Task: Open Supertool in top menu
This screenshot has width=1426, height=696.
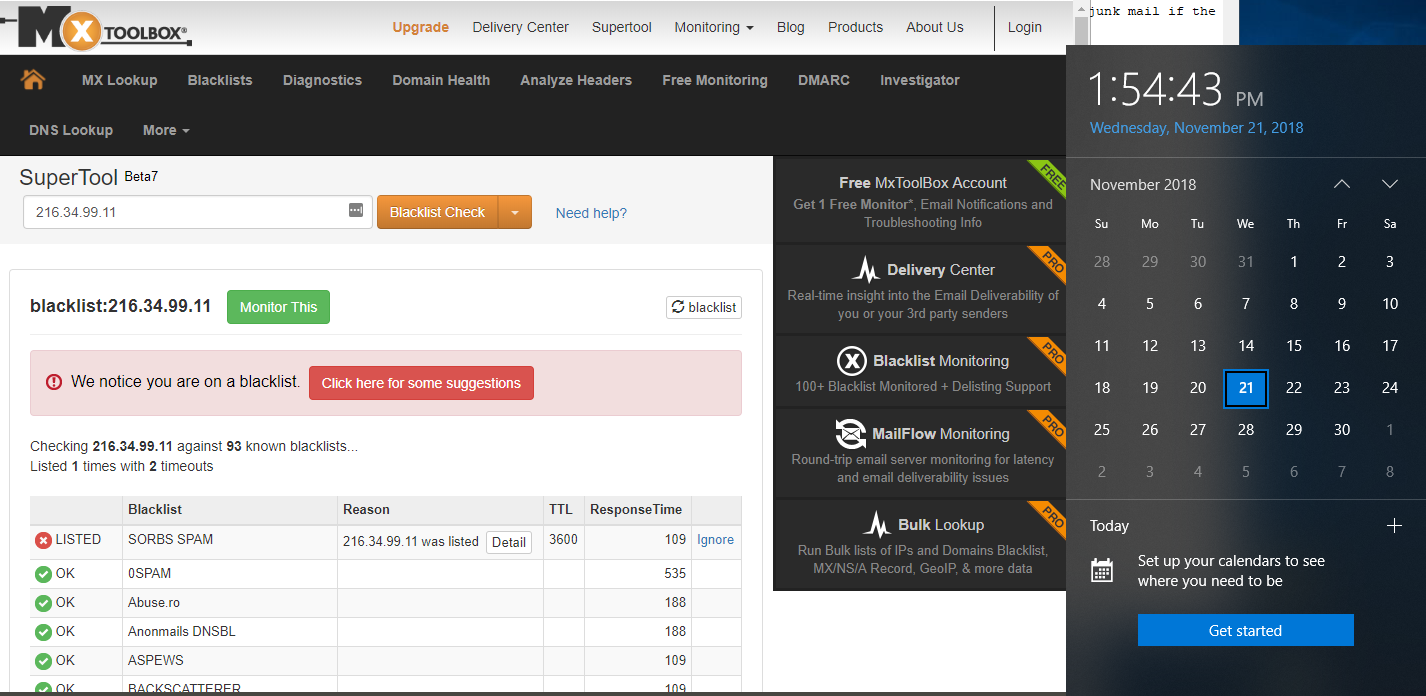Action: [x=622, y=27]
